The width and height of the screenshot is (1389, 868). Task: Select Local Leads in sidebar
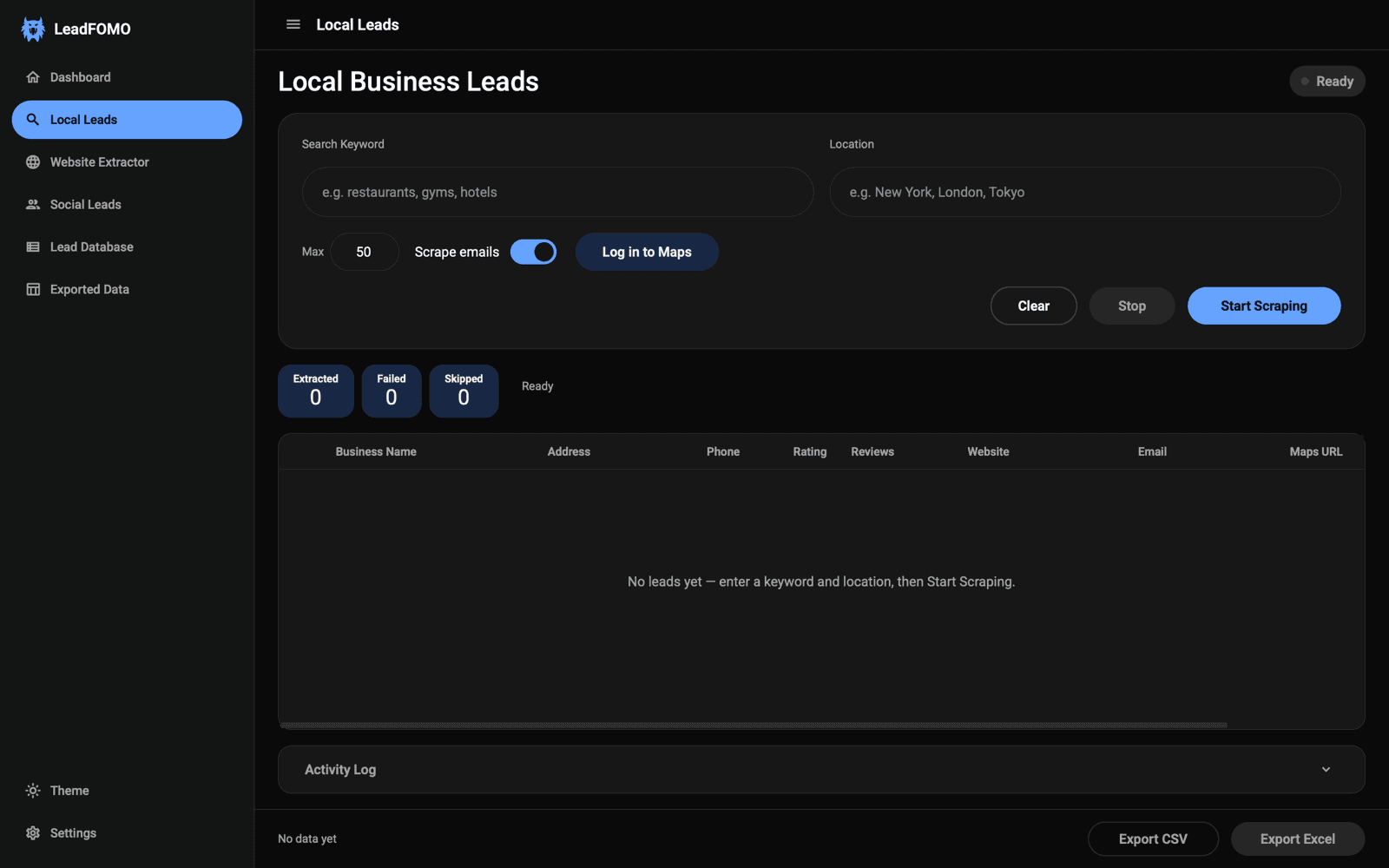click(127, 120)
